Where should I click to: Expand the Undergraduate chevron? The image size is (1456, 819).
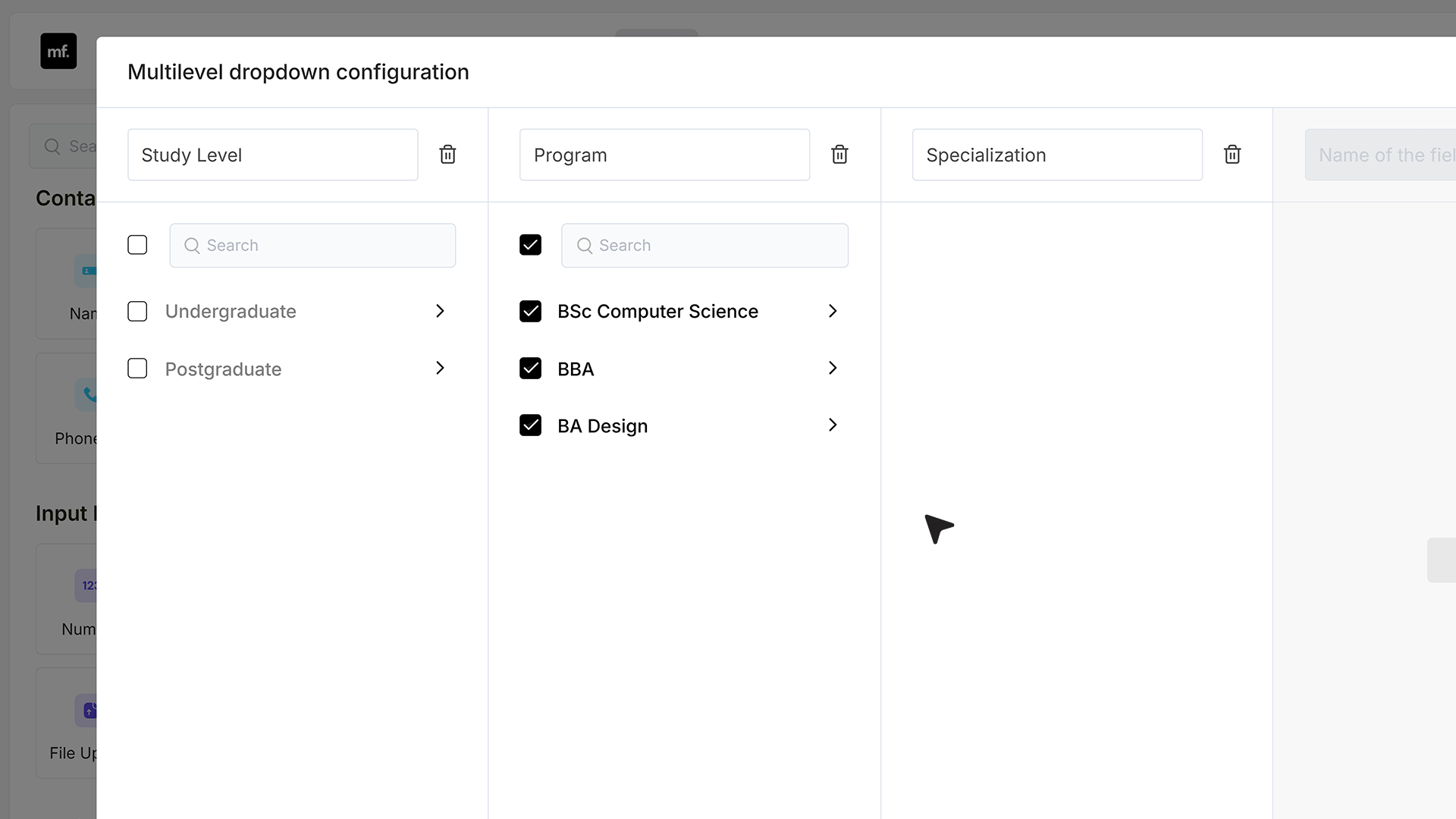(x=440, y=311)
